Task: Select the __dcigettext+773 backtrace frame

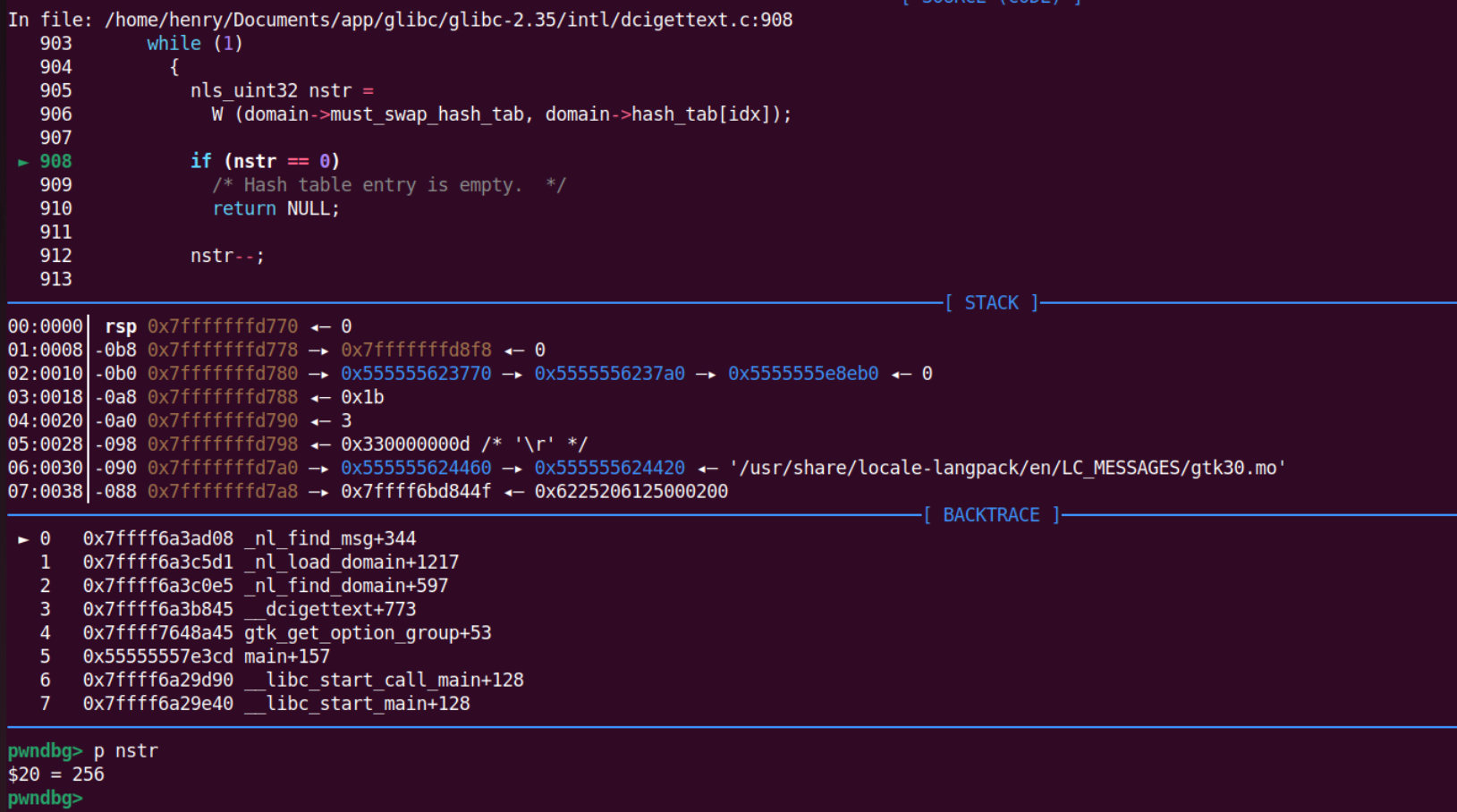Action: (330, 609)
